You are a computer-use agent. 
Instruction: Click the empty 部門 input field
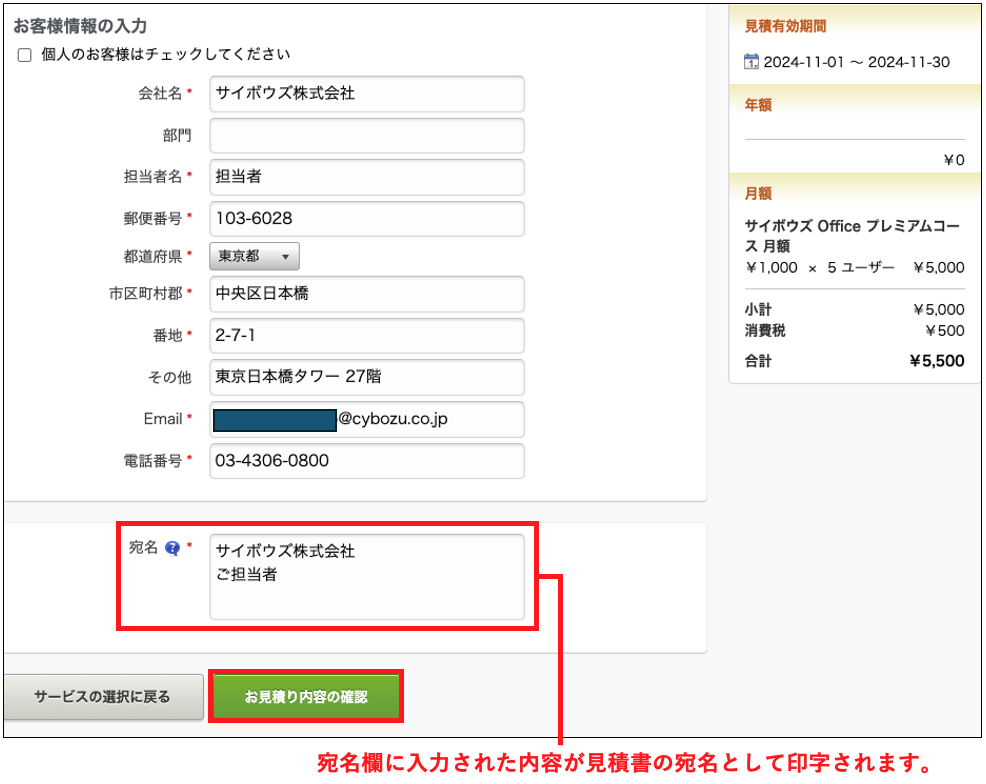(366, 135)
